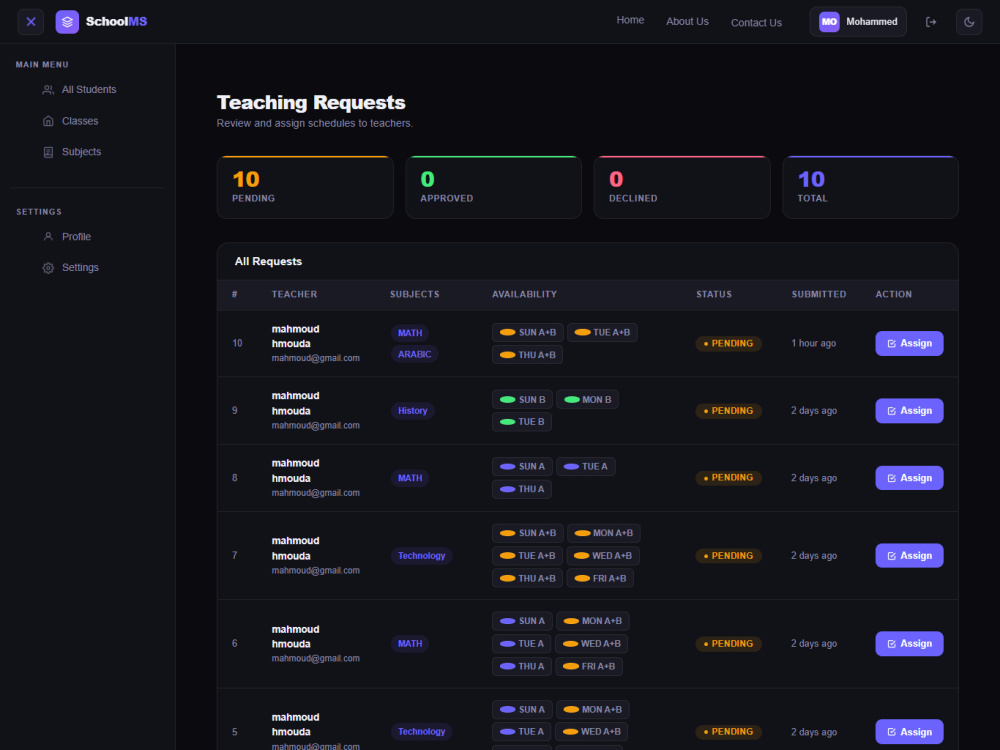Click the TEACHER column header

[294, 294]
